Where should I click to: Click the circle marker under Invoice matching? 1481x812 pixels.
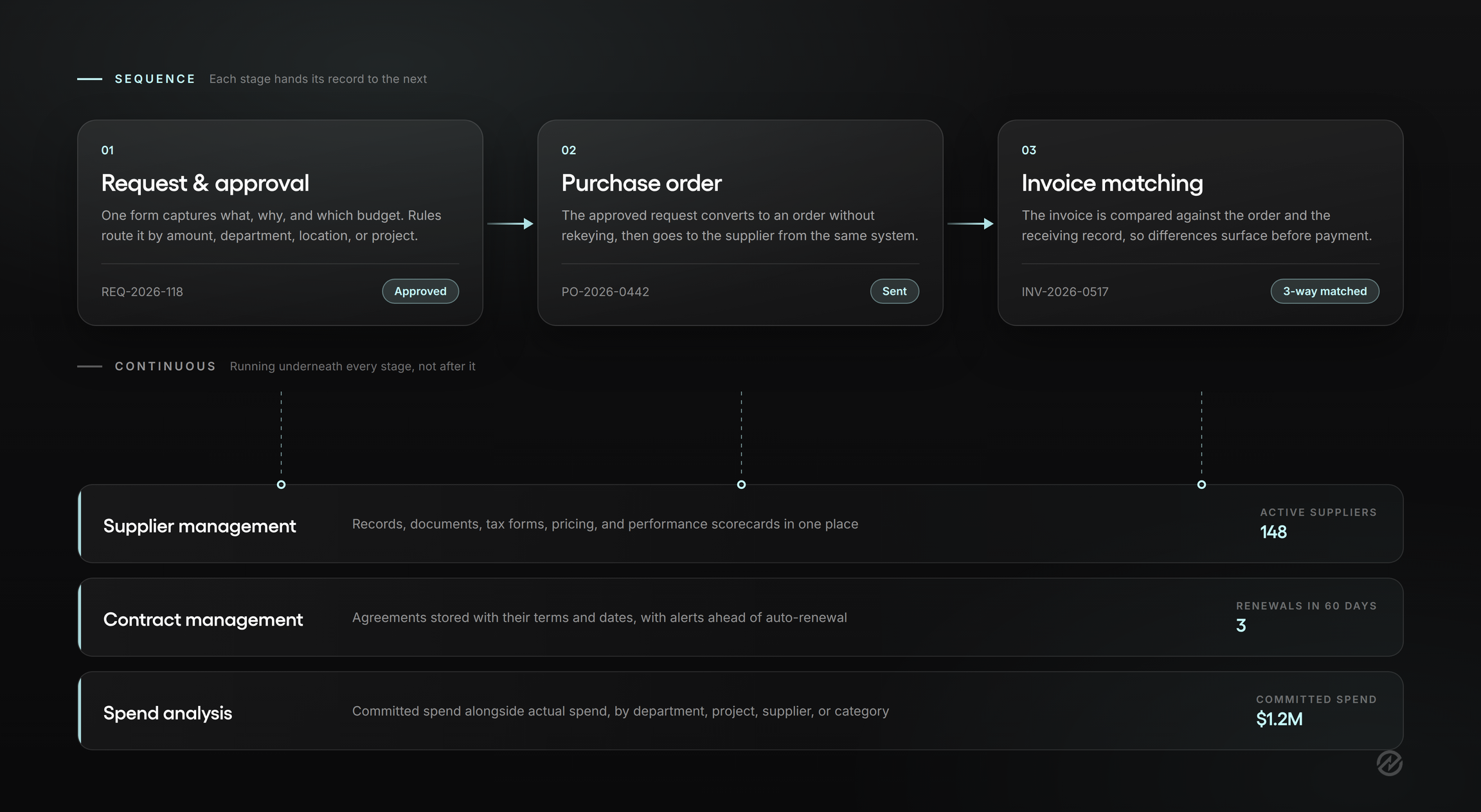point(1201,484)
